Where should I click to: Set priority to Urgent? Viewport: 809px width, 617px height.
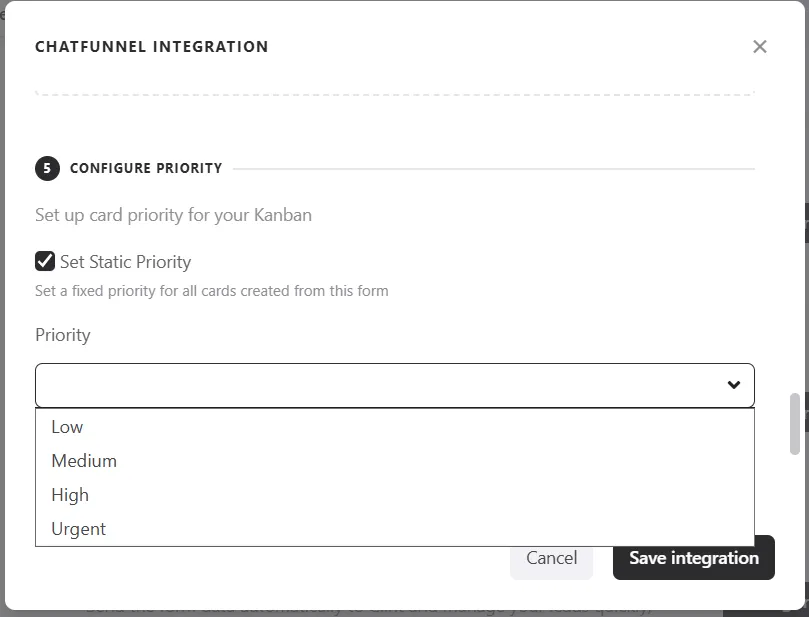pos(395,529)
